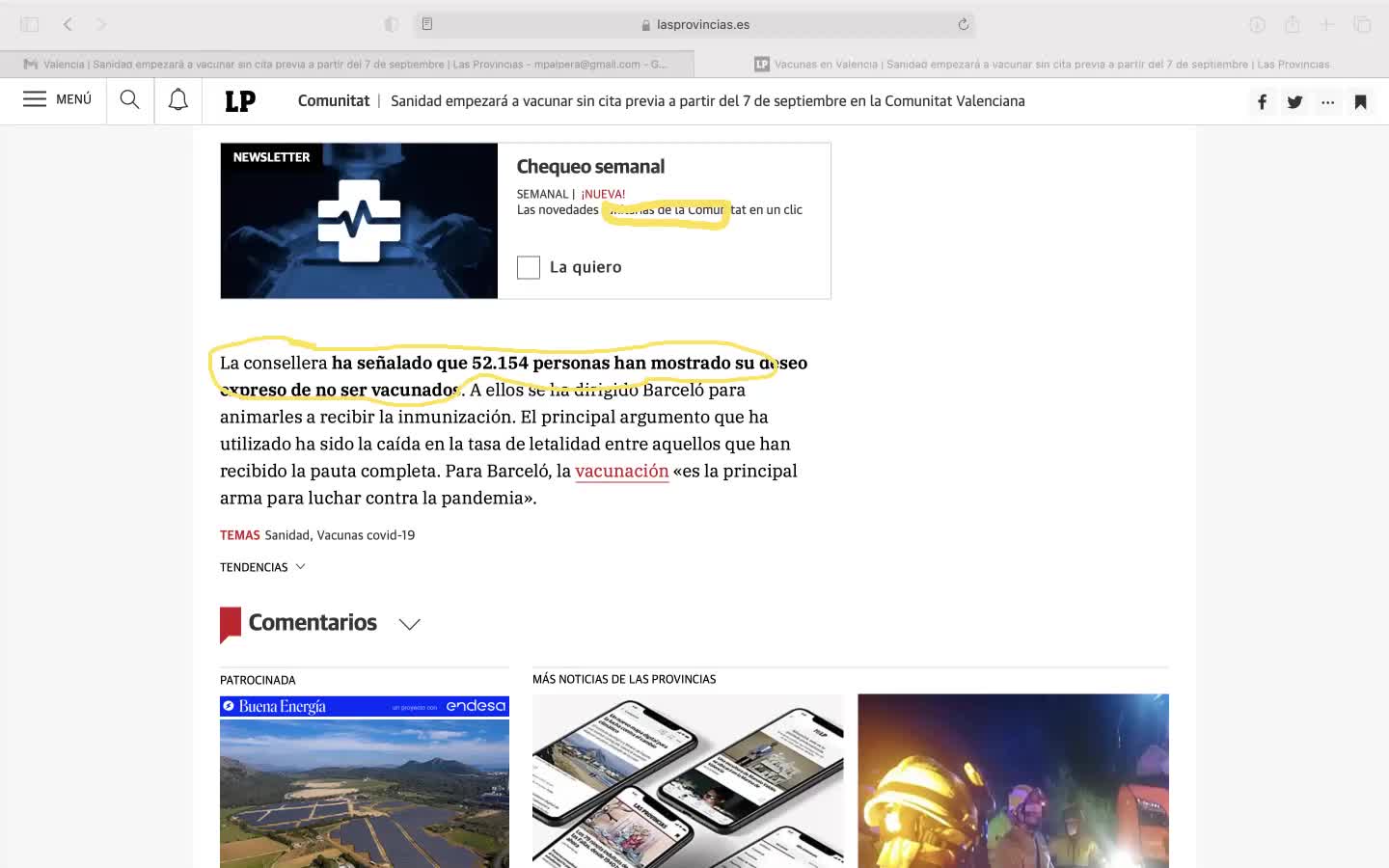The height and width of the screenshot is (868, 1389).
Task: Open the solar farm sponsored image
Action: (x=365, y=794)
